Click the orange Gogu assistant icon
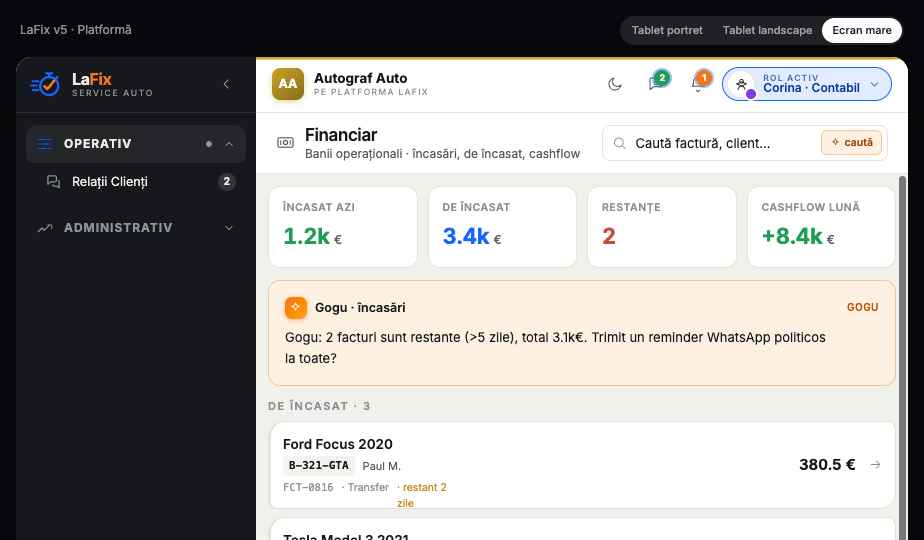924x540 pixels. pos(296,307)
